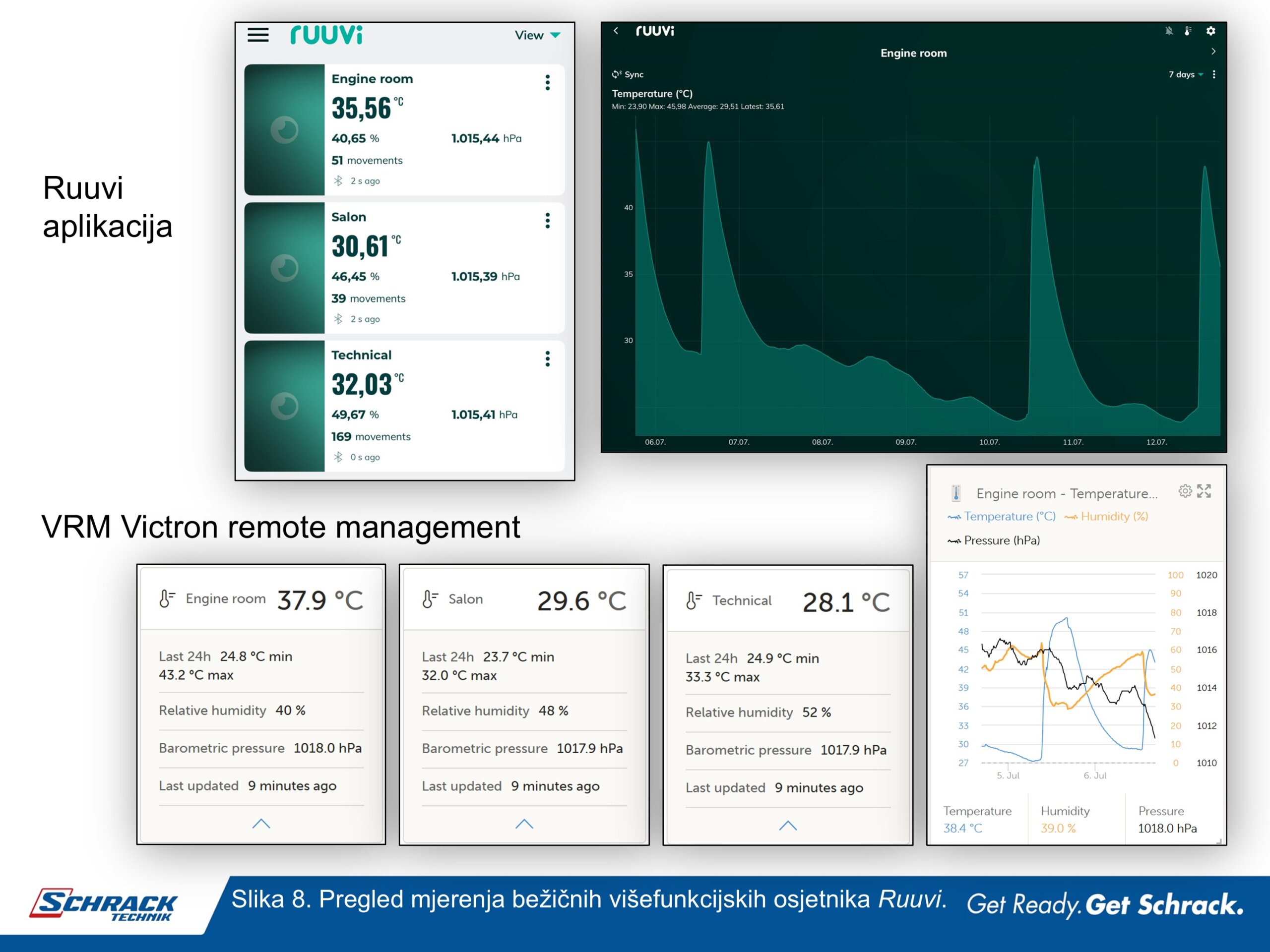Open the VRM Engine room widget gear settings

click(x=1185, y=491)
